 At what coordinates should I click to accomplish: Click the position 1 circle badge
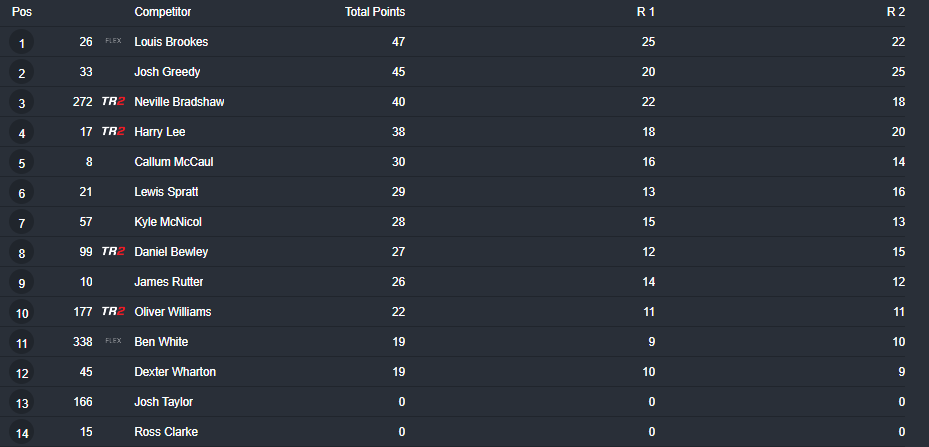22,43
